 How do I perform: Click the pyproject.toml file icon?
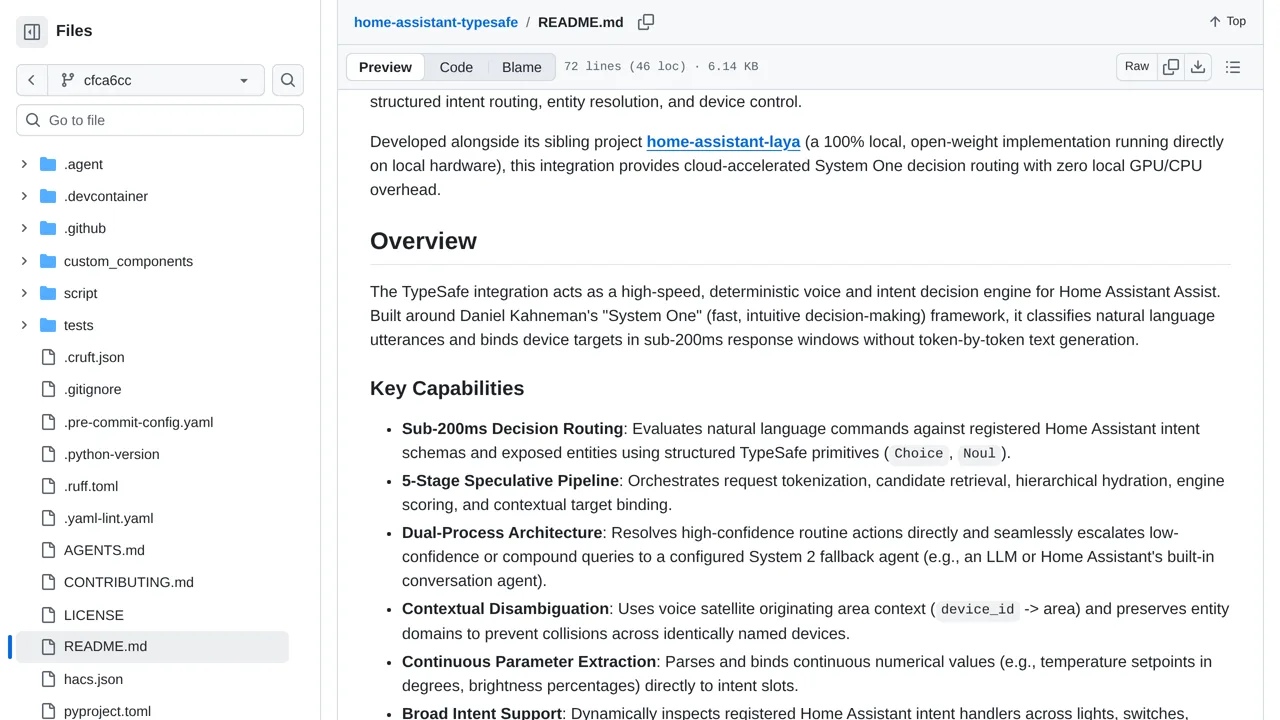(48, 711)
